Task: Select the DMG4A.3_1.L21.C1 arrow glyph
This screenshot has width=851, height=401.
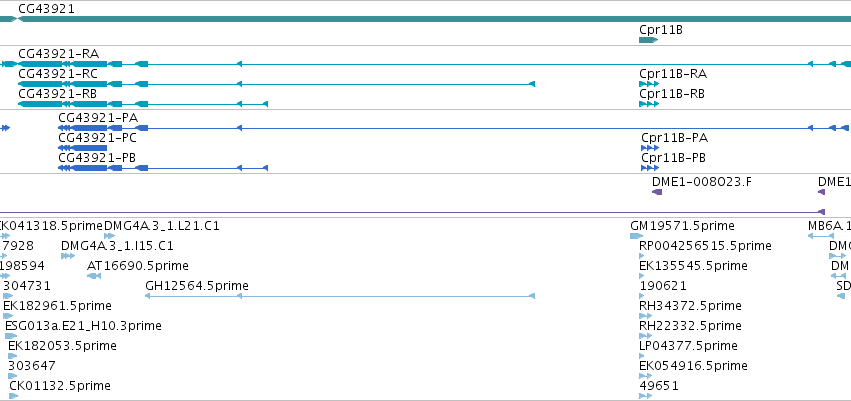Action: tap(109, 236)
